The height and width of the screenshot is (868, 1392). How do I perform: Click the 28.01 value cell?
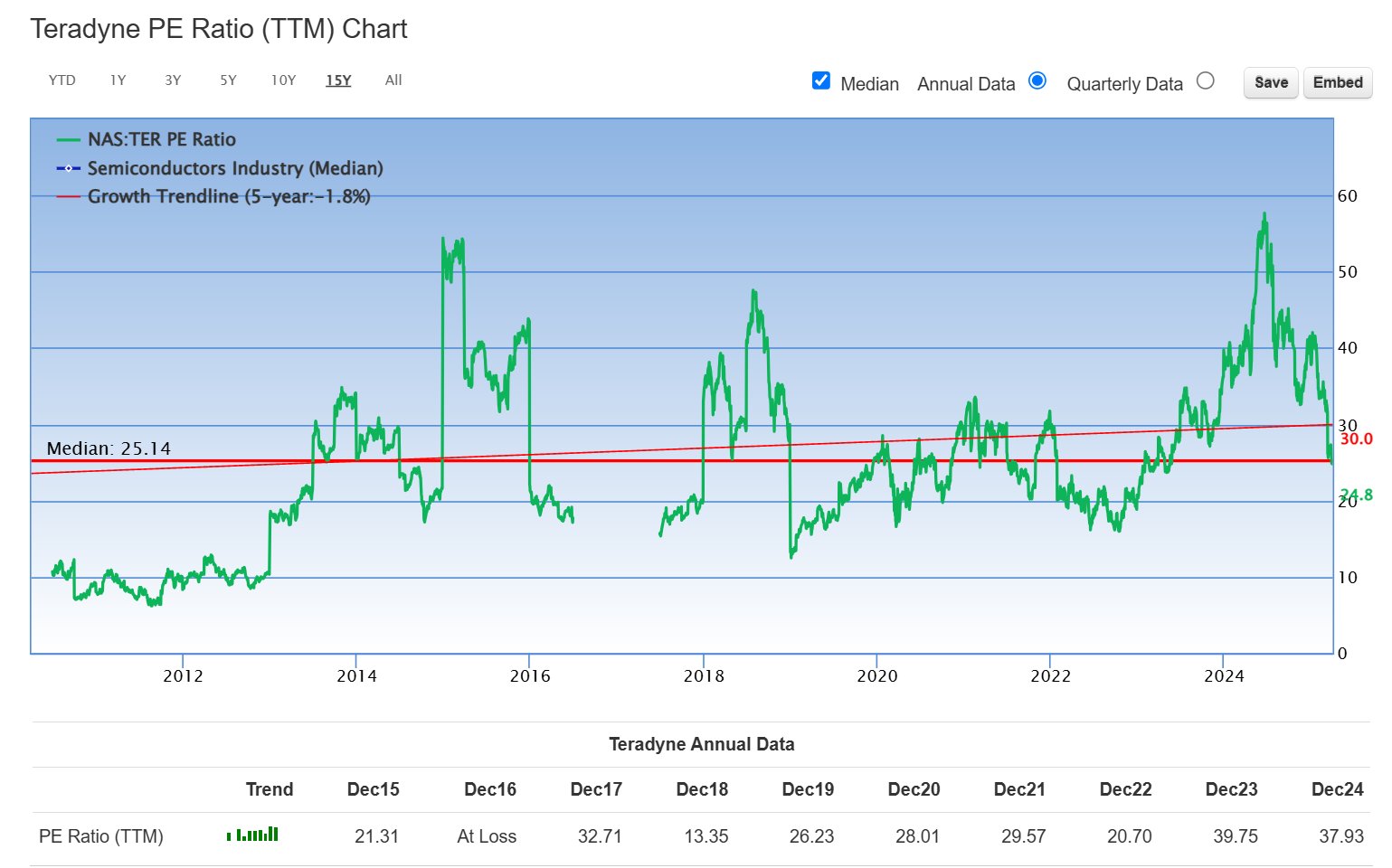click(917, 836)
